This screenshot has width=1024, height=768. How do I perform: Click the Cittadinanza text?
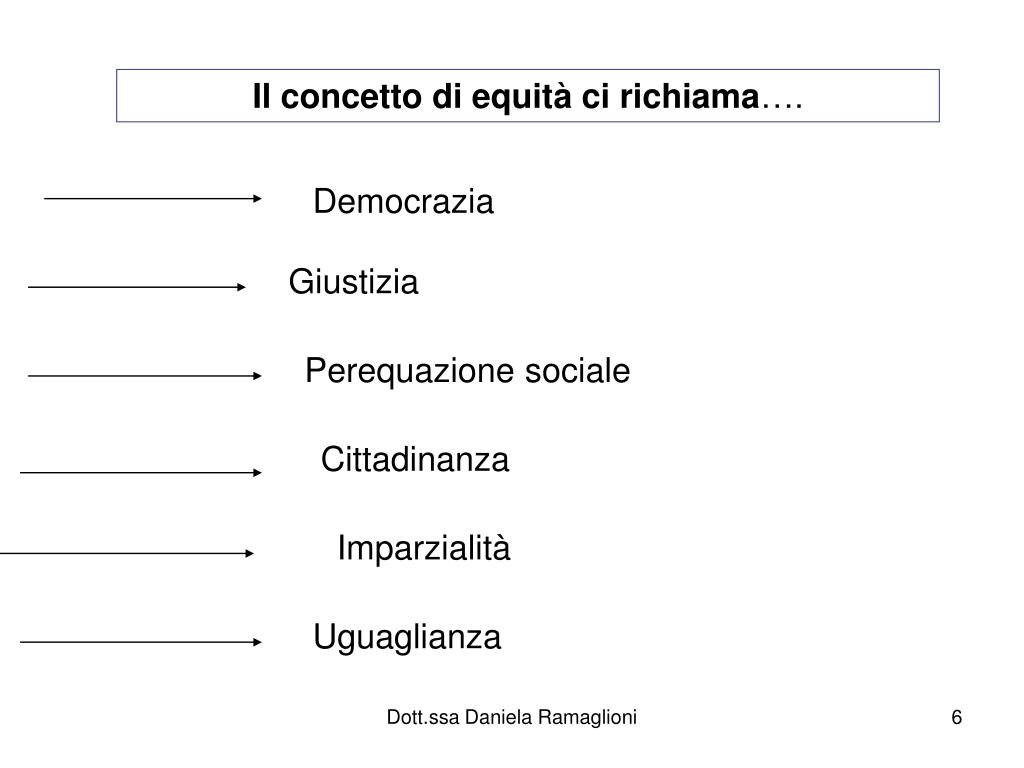(415, 460)
